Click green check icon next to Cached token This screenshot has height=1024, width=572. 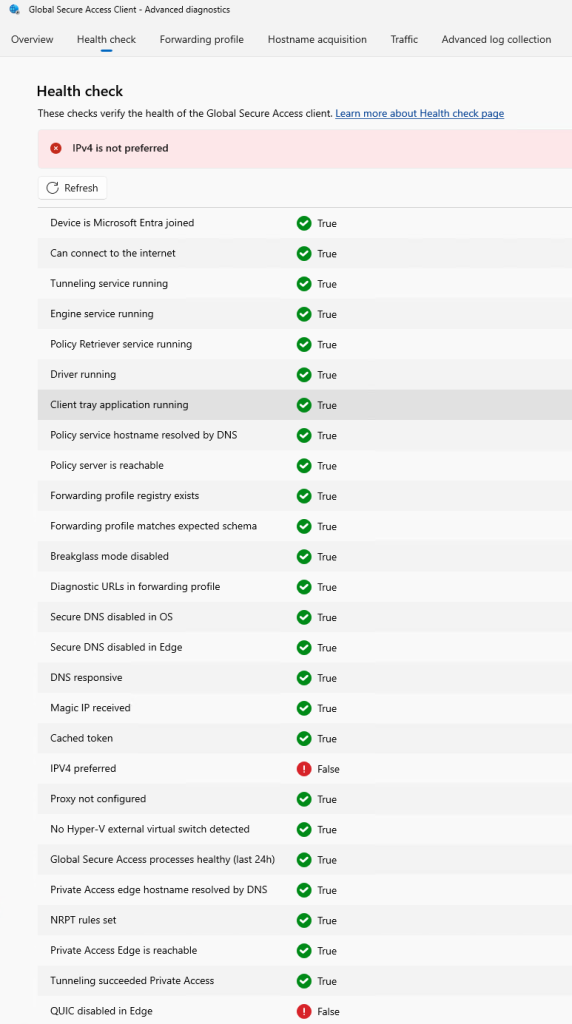coord(304,739)
